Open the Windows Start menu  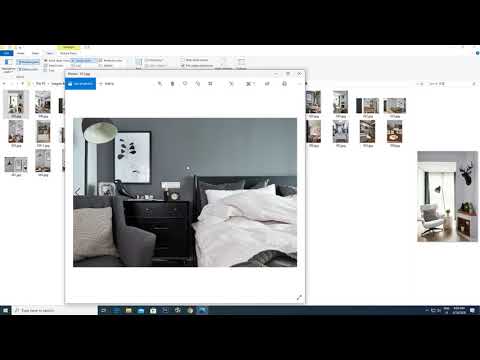[x=6, y=310]
